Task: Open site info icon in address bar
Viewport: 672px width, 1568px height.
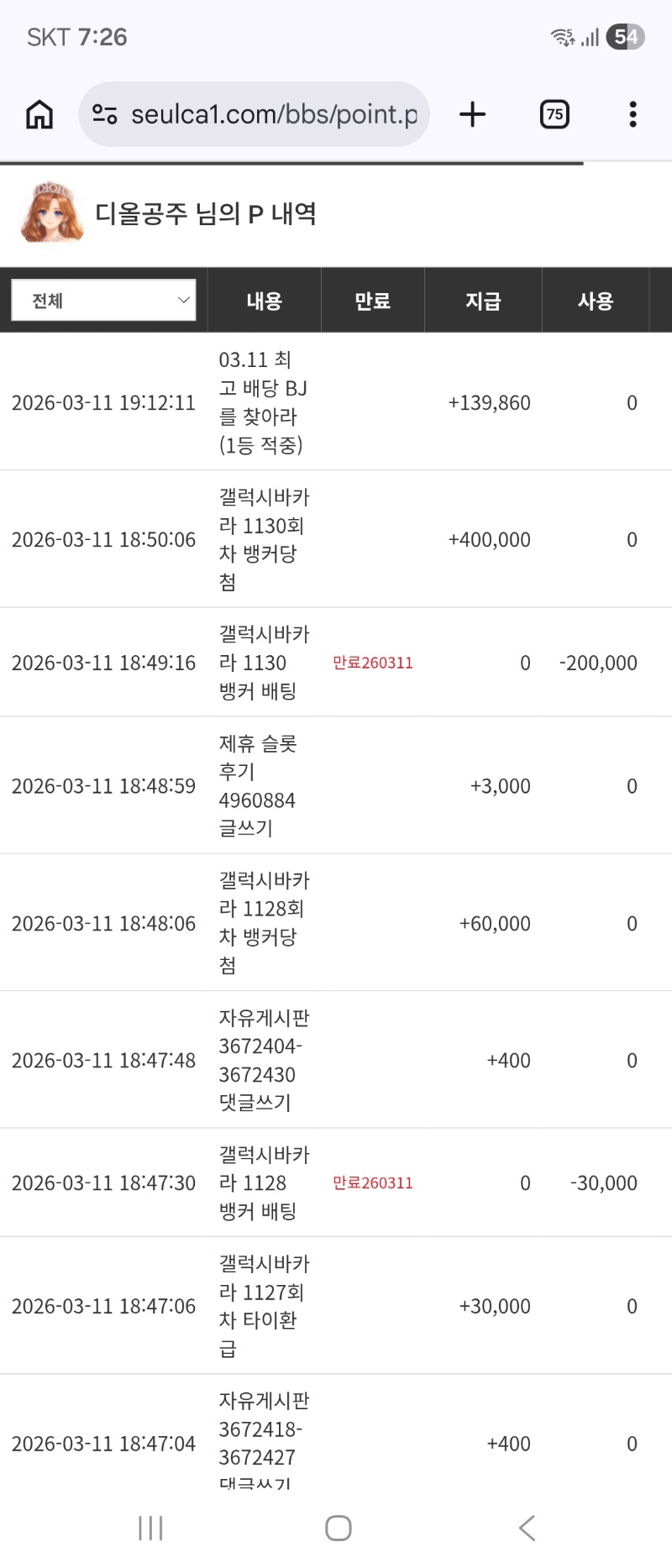Action: click(104, 114)
